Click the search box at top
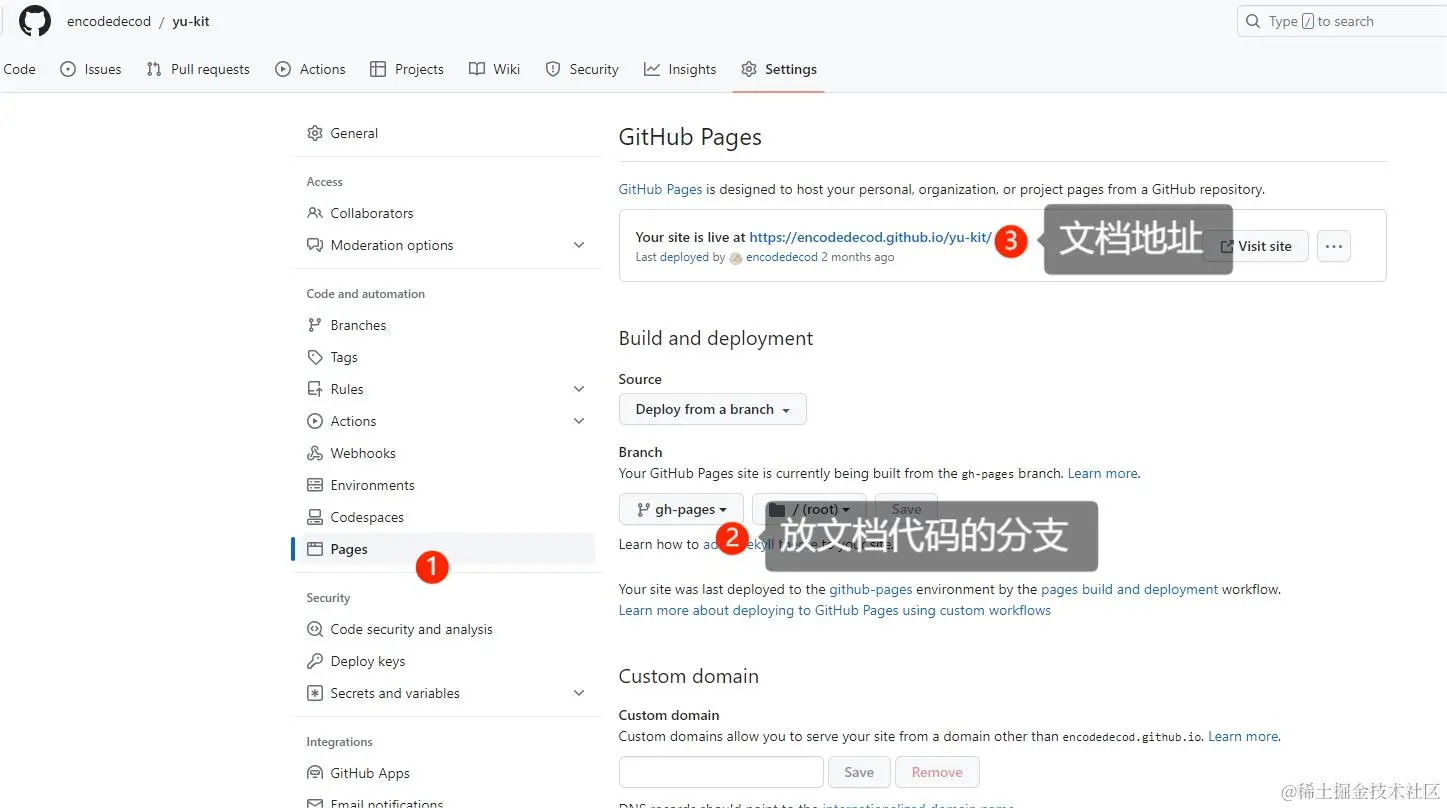 coord(1342,21)
